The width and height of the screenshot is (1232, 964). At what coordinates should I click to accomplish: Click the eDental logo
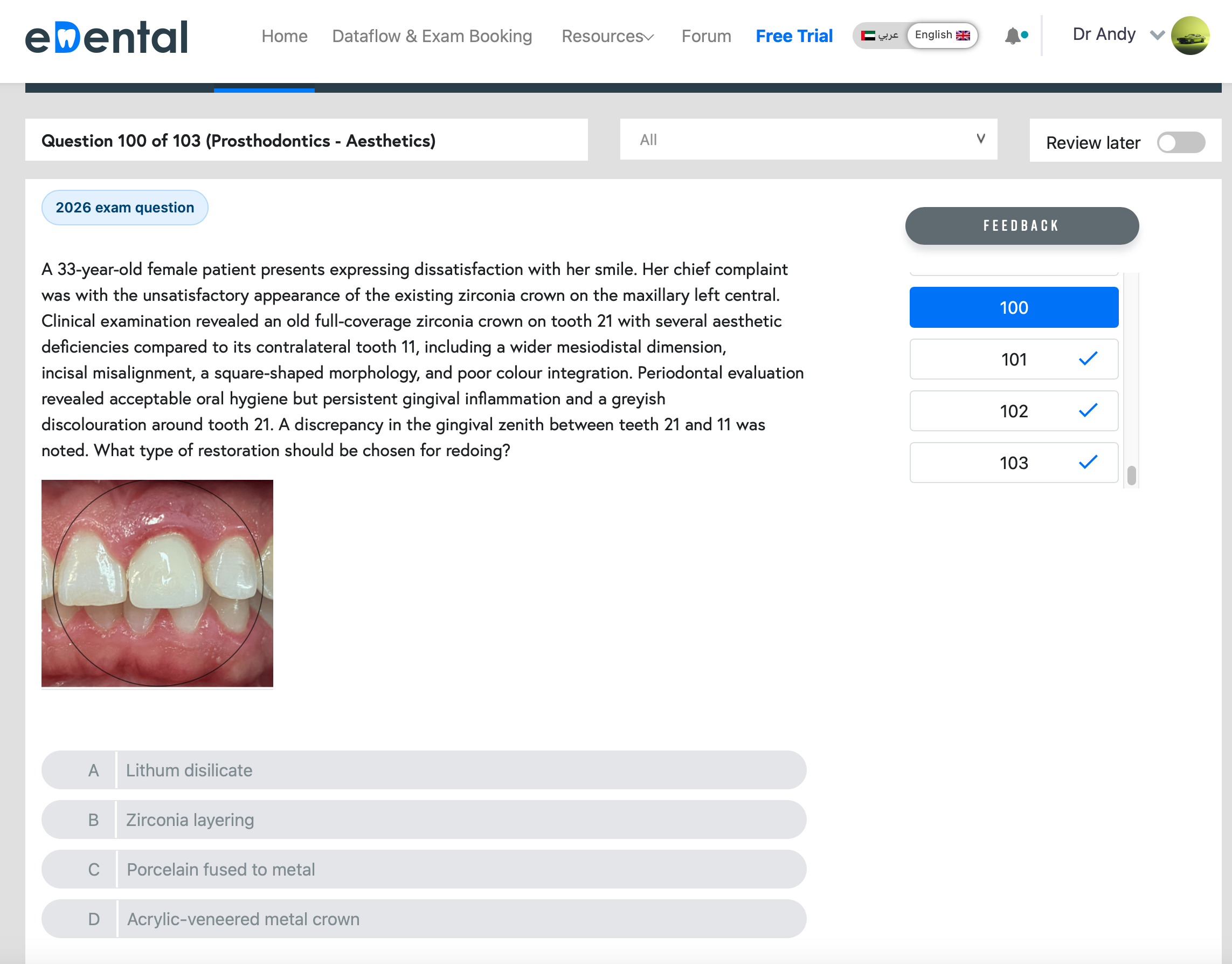107,37
